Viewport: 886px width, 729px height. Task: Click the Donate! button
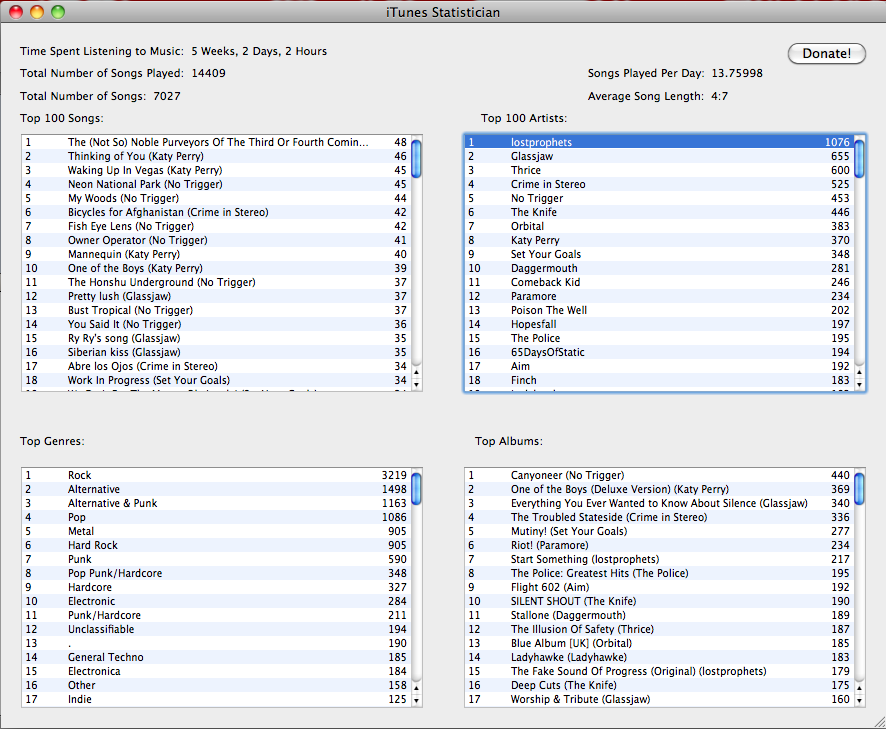827,54
